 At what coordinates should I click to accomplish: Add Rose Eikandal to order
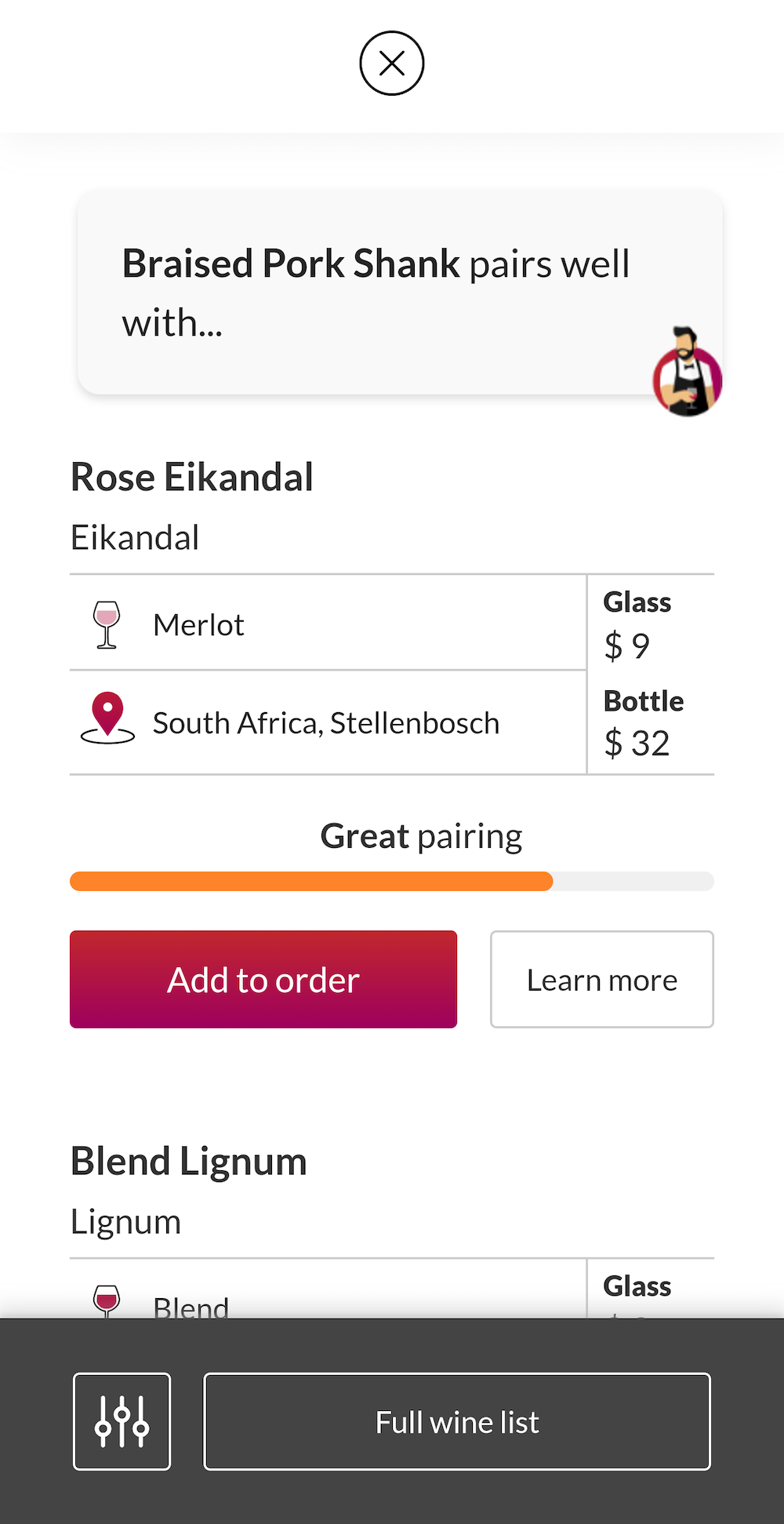[x=263, y=980]
